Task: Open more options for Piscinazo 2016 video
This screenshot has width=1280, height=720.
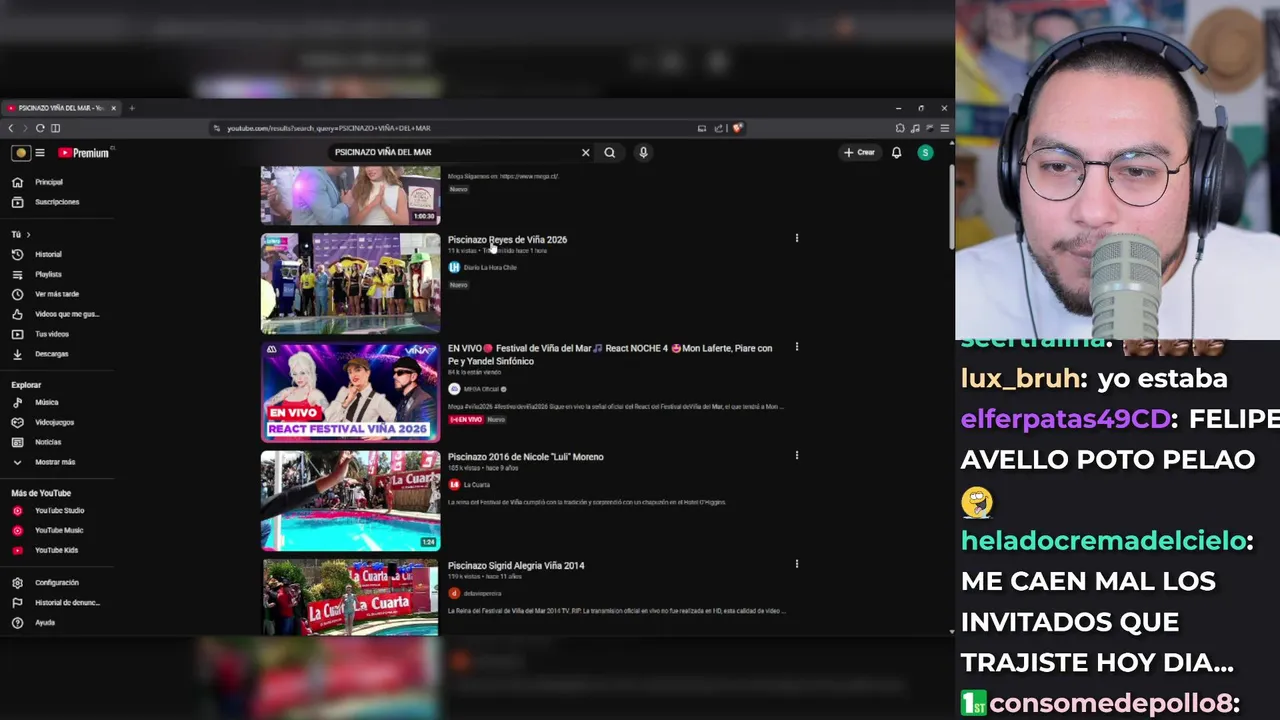Action: point(797,456)
